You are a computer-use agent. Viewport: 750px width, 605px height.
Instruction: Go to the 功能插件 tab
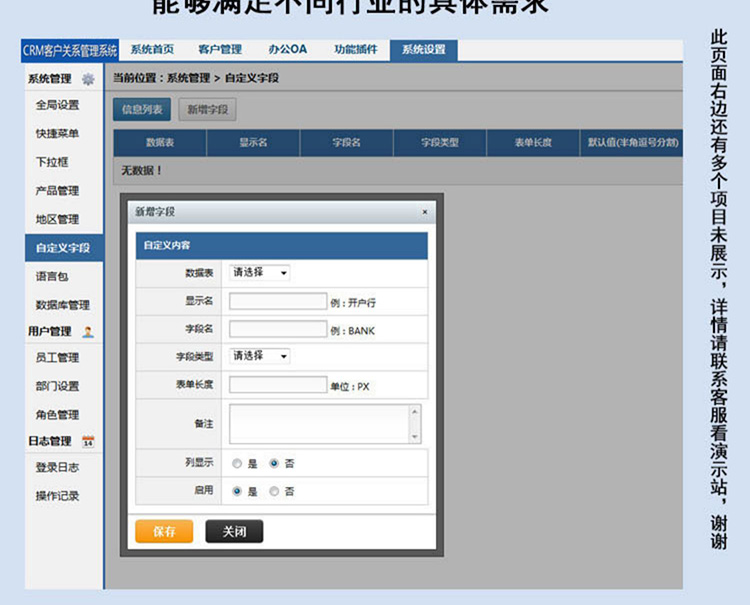click(x=356, y=49)
